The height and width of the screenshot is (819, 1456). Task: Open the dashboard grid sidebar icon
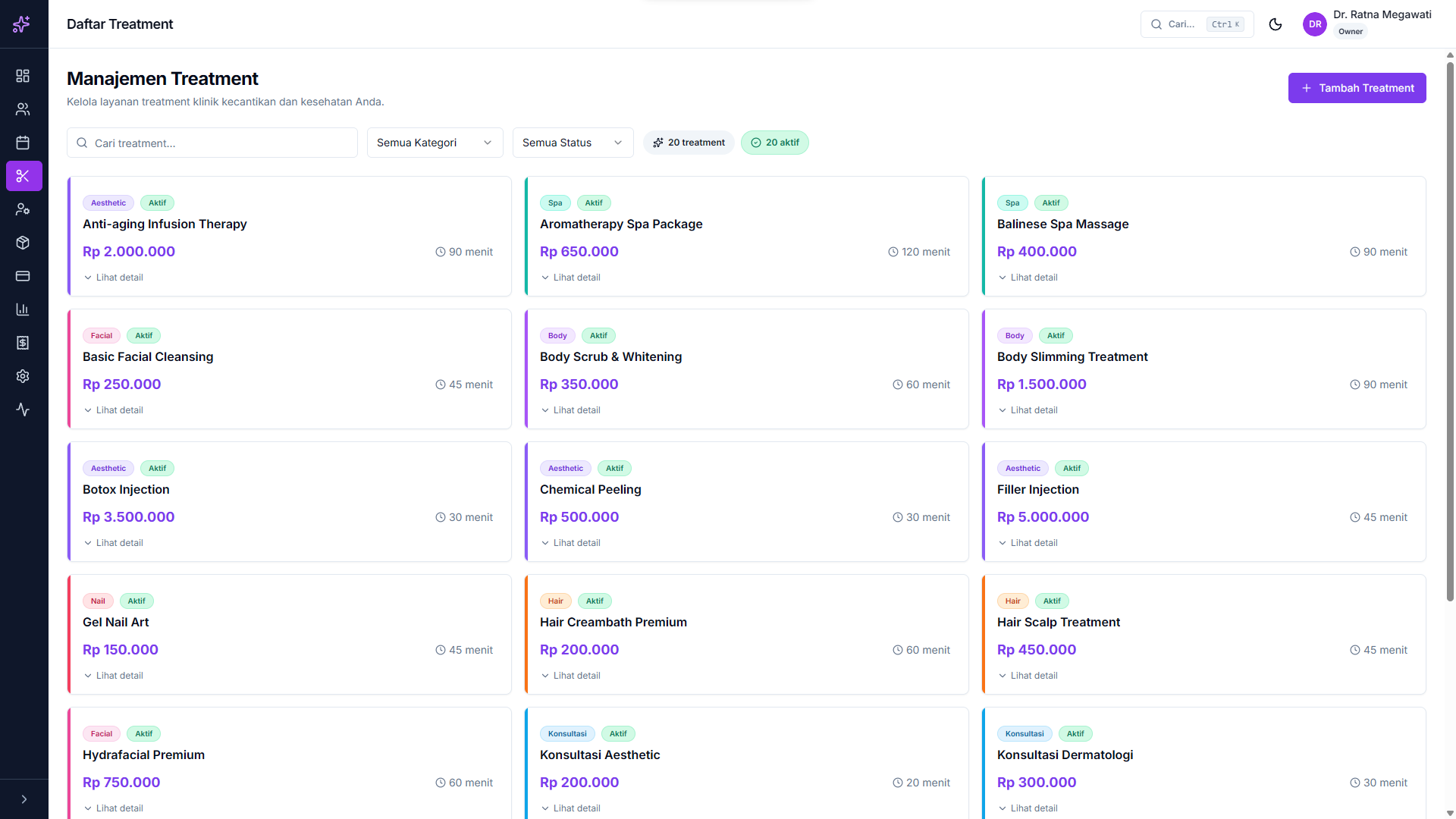pyautogui.click(x=23, y=76)
